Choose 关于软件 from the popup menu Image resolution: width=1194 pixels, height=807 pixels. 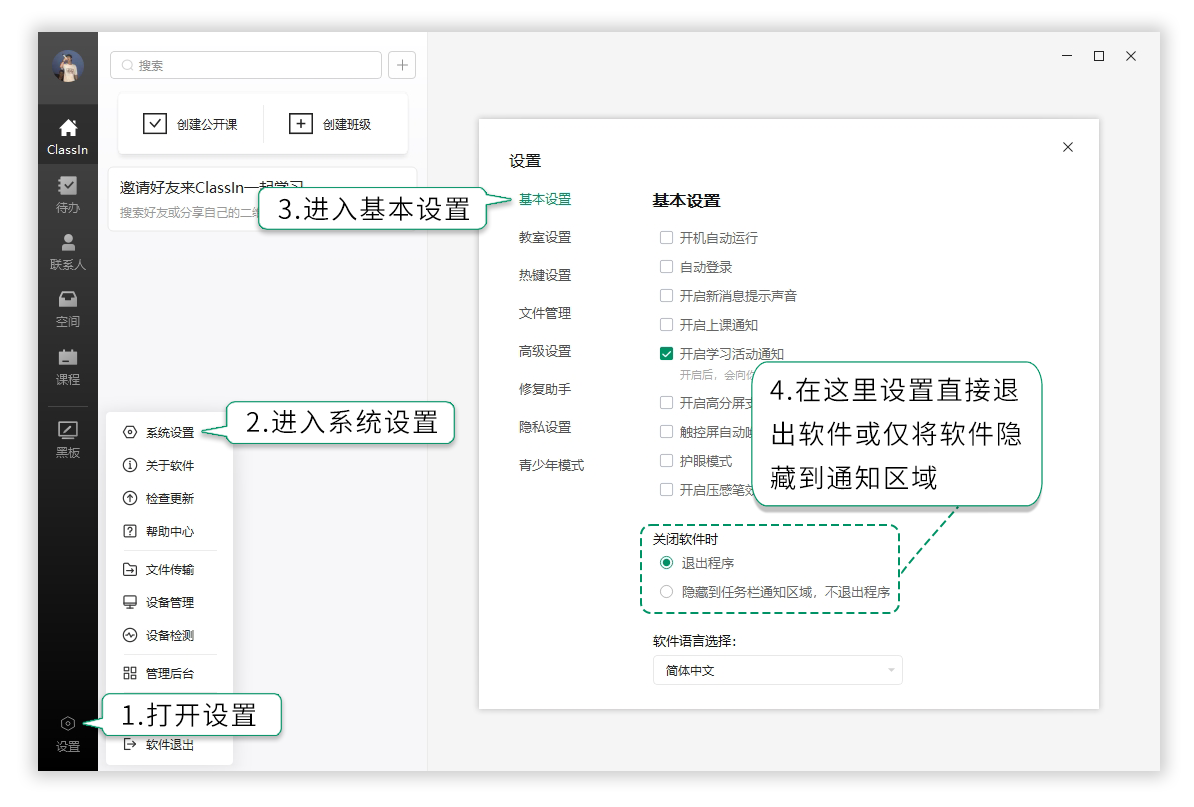pos(169,465)
